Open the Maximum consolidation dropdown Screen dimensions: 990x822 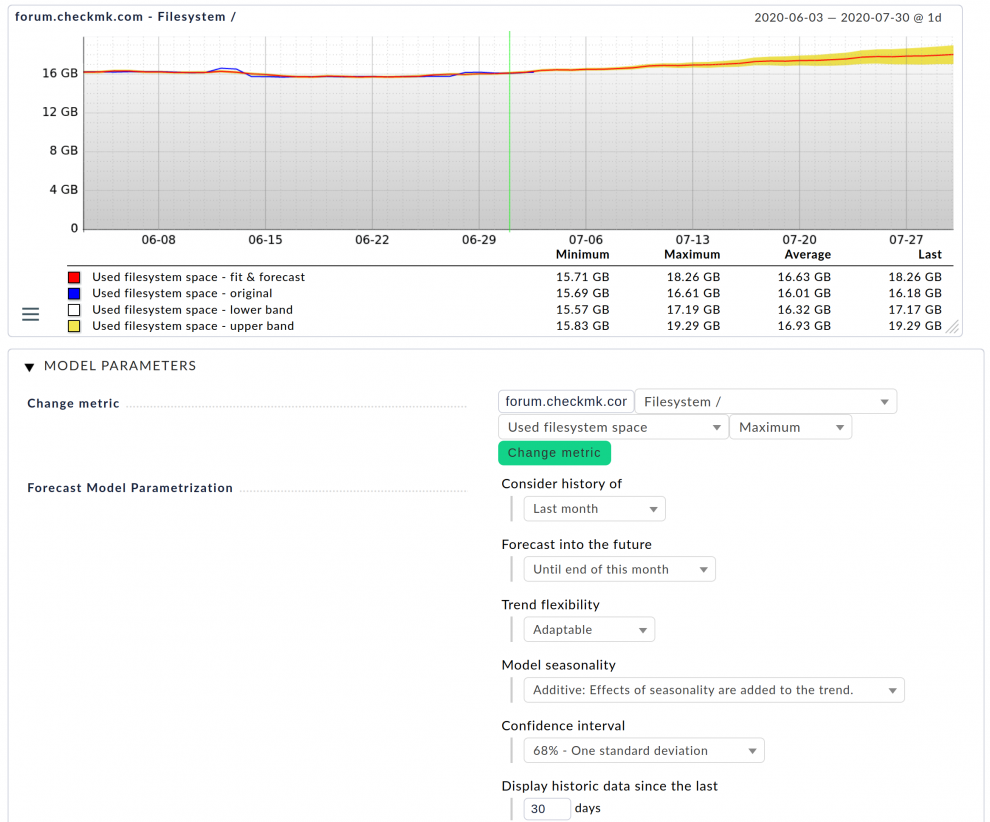point(790,427)
